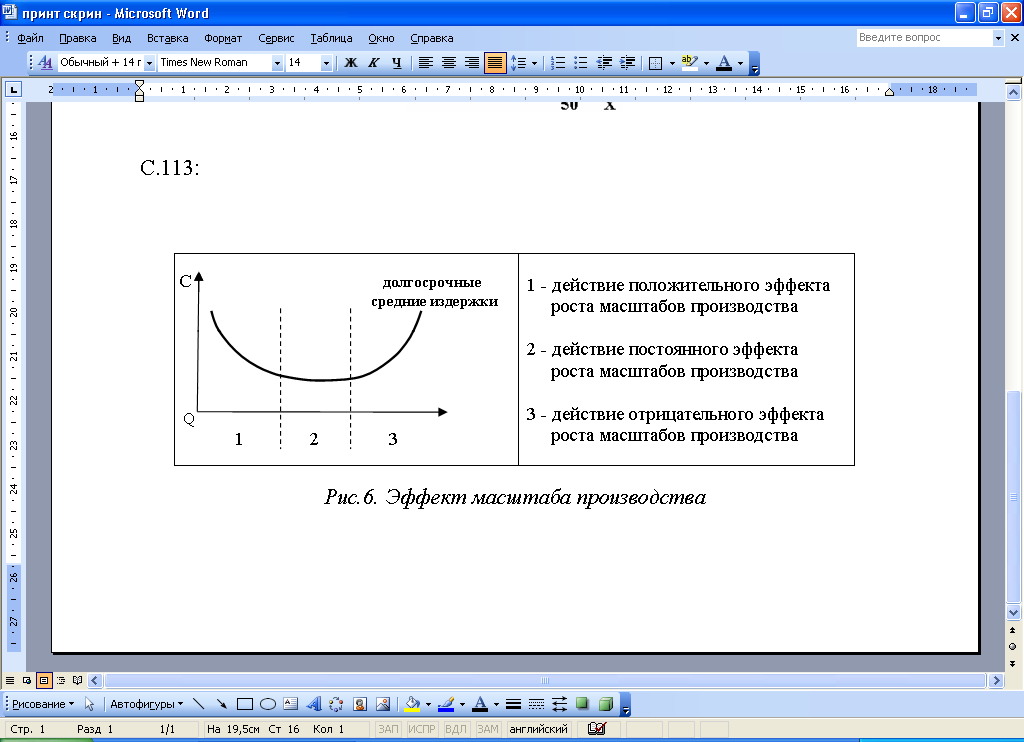Click the line spacing icon

tap(519, 63)
